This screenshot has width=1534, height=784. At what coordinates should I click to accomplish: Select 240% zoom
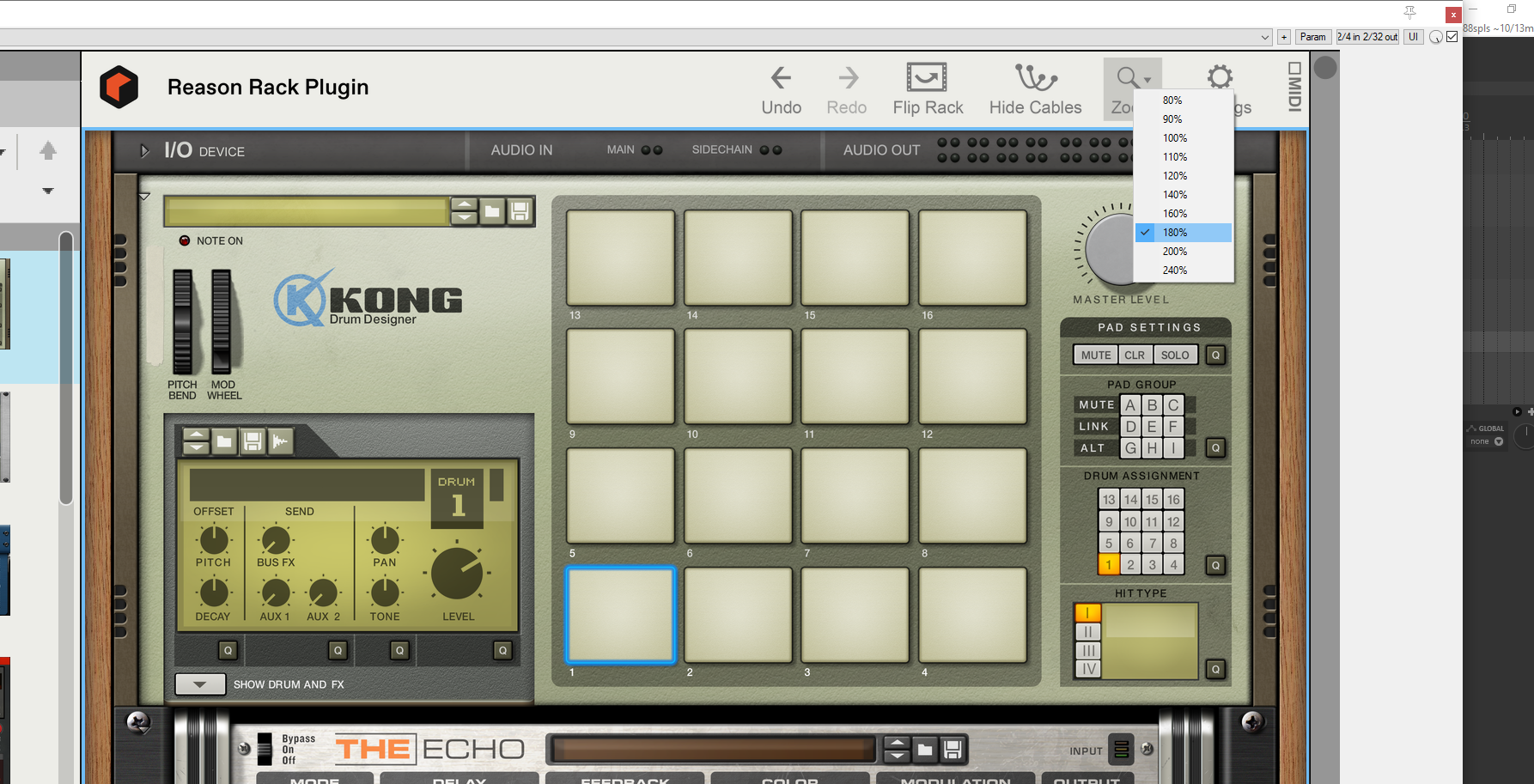(x=1184, y=270)
